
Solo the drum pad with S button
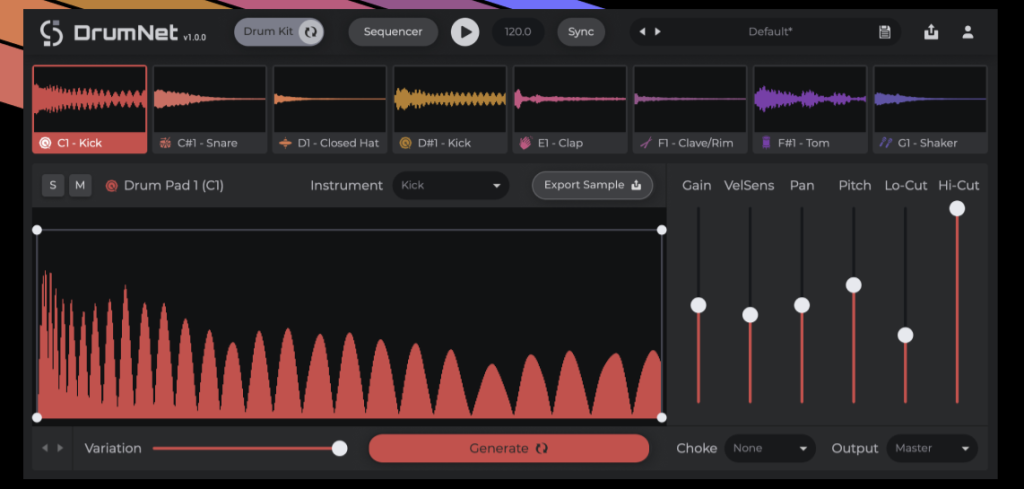pyautogui.click(x=53, y=185)
